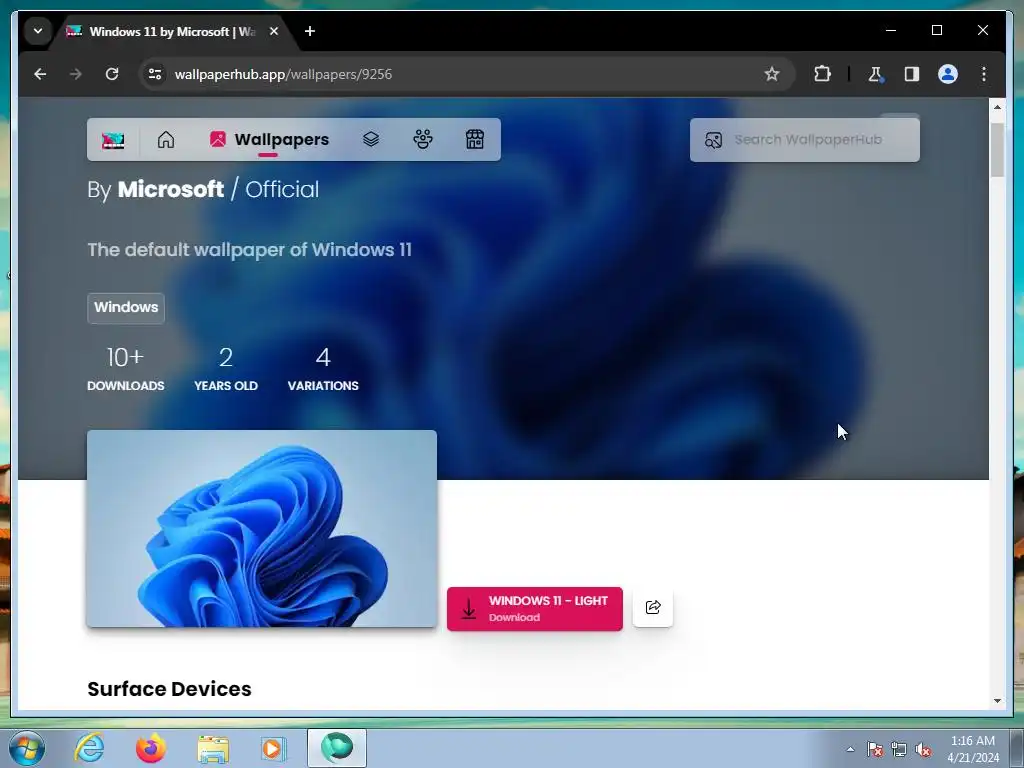Go back to the previous page
1024x768 pixels.
click(40, 74)
